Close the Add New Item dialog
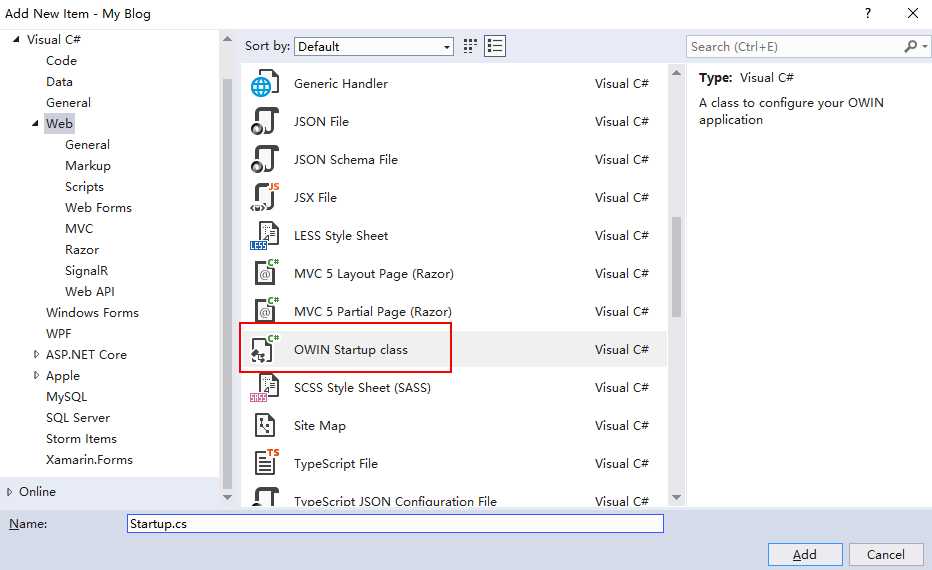 912,13
